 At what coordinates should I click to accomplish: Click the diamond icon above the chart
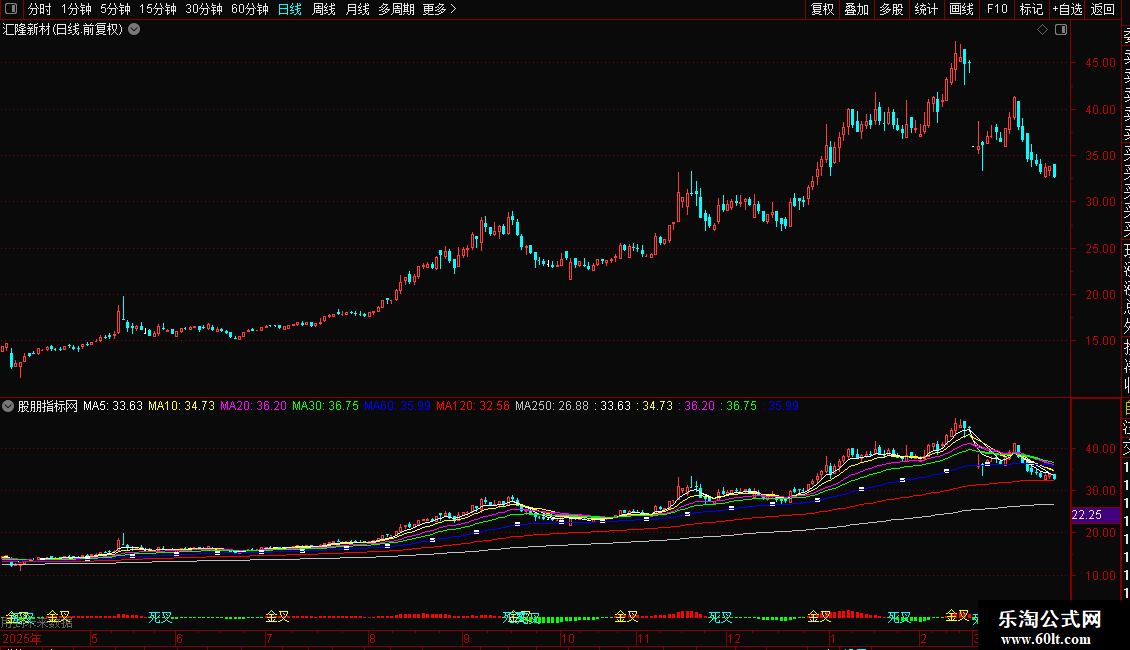coord(1042,30)
